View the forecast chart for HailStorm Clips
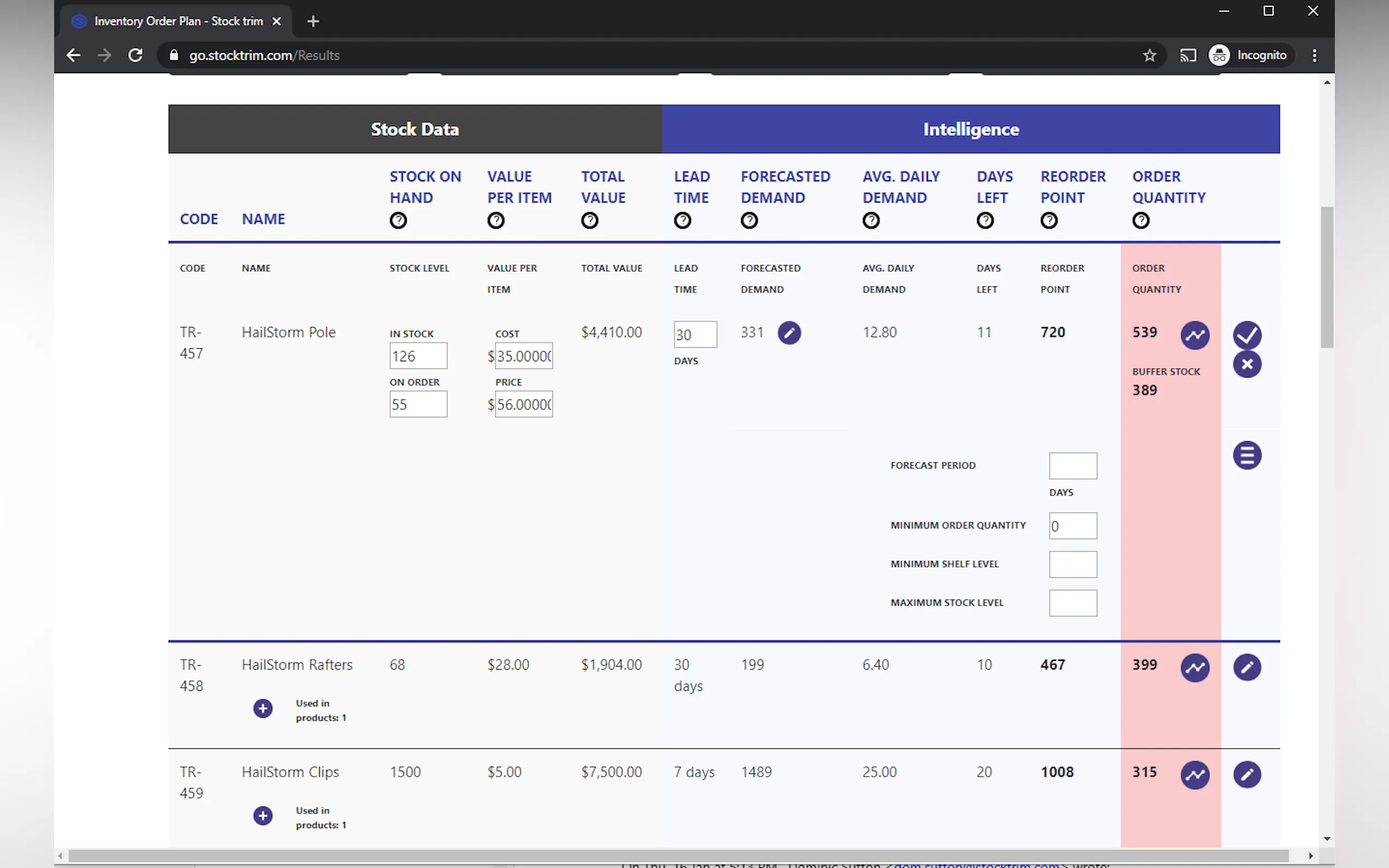Image resolution: width=1389 pixels, height=868 pixels. click(1194, 775)
